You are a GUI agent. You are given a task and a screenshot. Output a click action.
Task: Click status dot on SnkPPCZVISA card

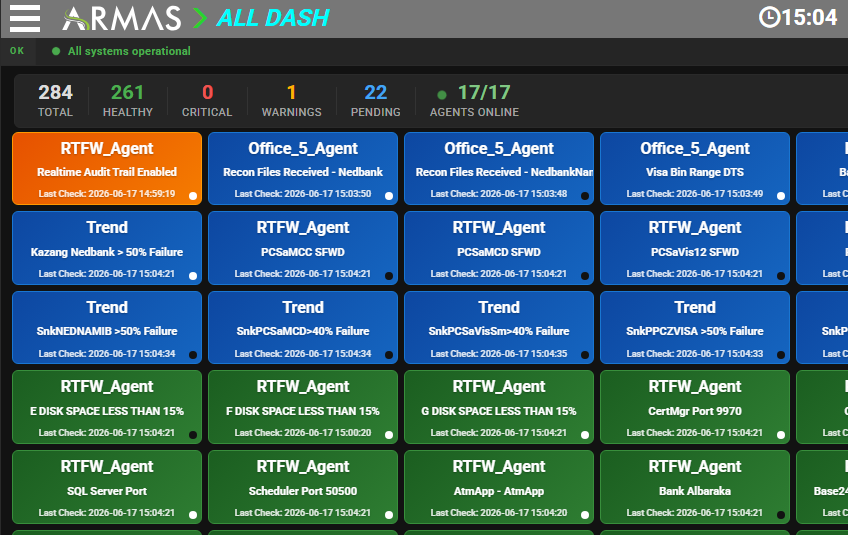click(x=781, y=355)
